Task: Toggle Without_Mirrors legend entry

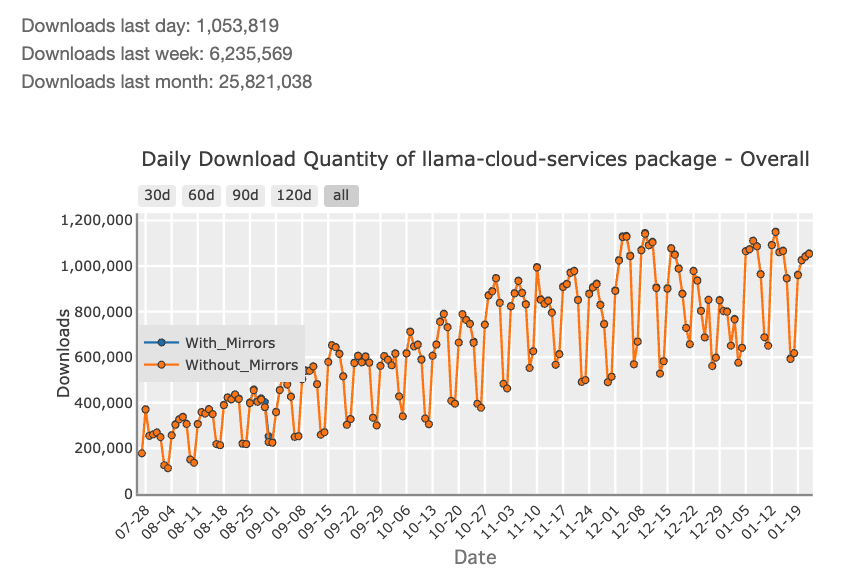Action: coord(221,365)
